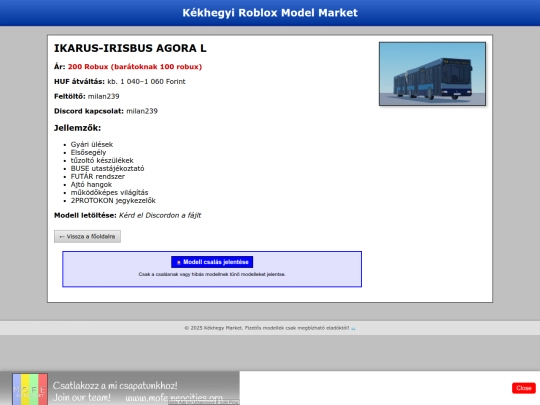Select the 'IKARUS-IRISBUS AGORA L' heading
This screenshot has width=540, height=405.
pos(130,48)
